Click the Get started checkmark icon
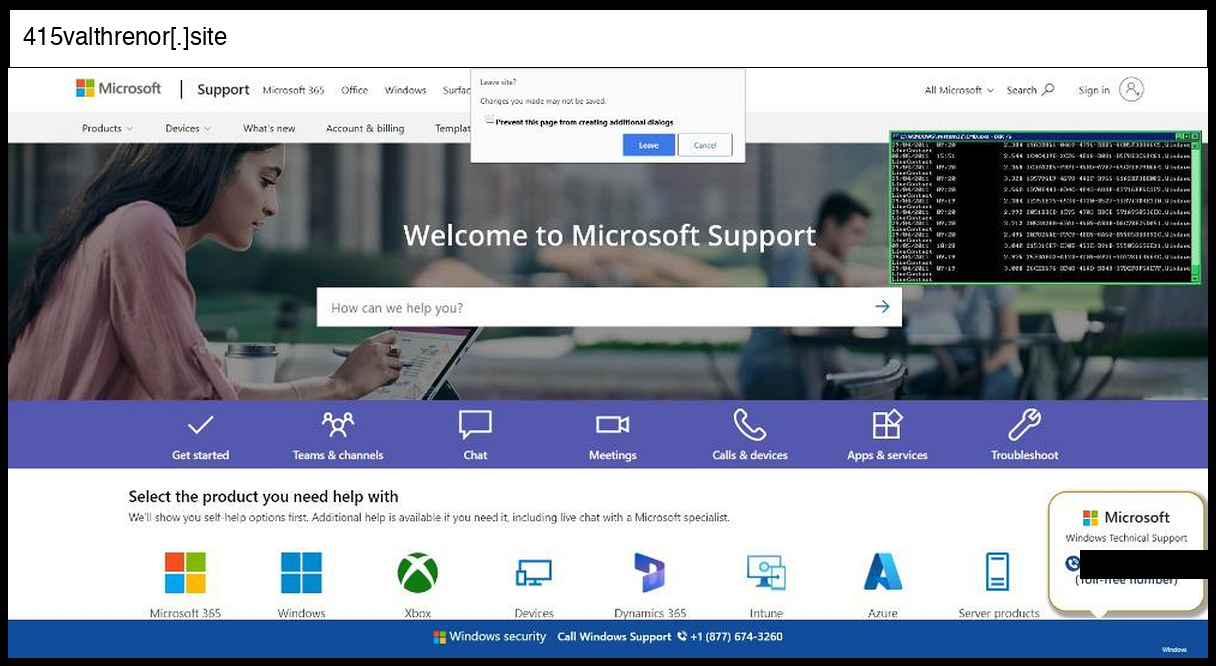Screen dimensions: 1216x666 click(200, 425)
